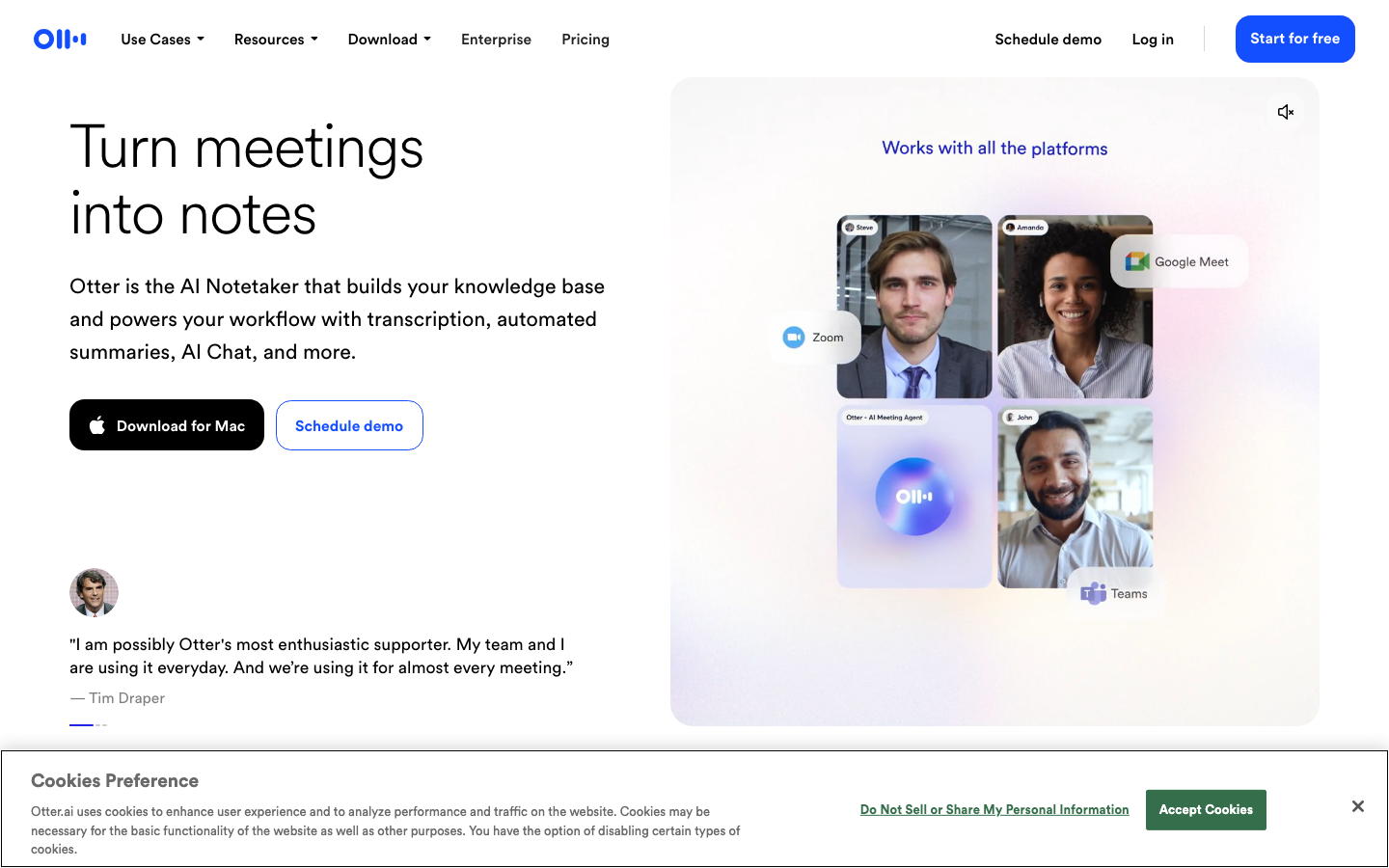This screenshot has width=1389, height=868.
Task: Click the Start for free button
Action: pos(1294,39)
